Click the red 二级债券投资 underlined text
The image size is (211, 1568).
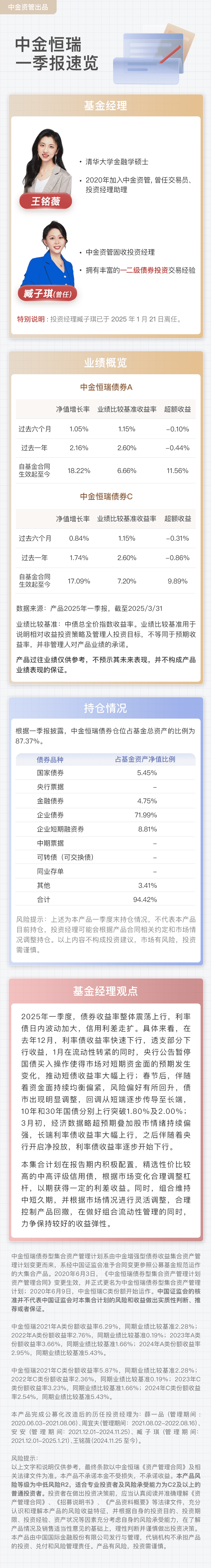tap(147, 270)
